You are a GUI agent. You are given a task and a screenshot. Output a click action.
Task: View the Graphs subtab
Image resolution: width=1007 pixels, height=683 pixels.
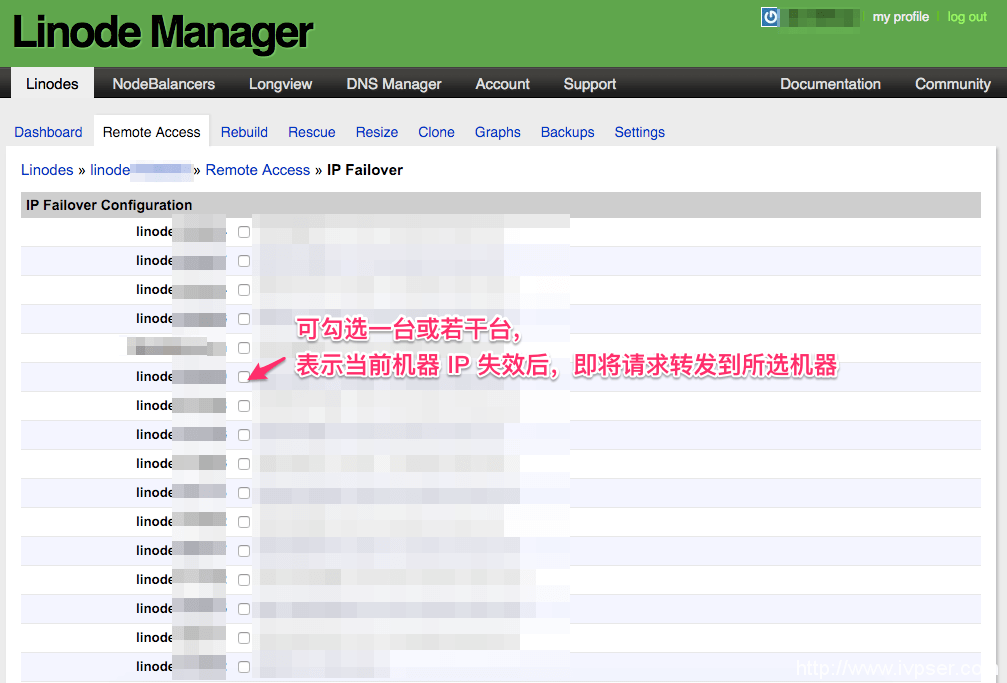[498, 132]
